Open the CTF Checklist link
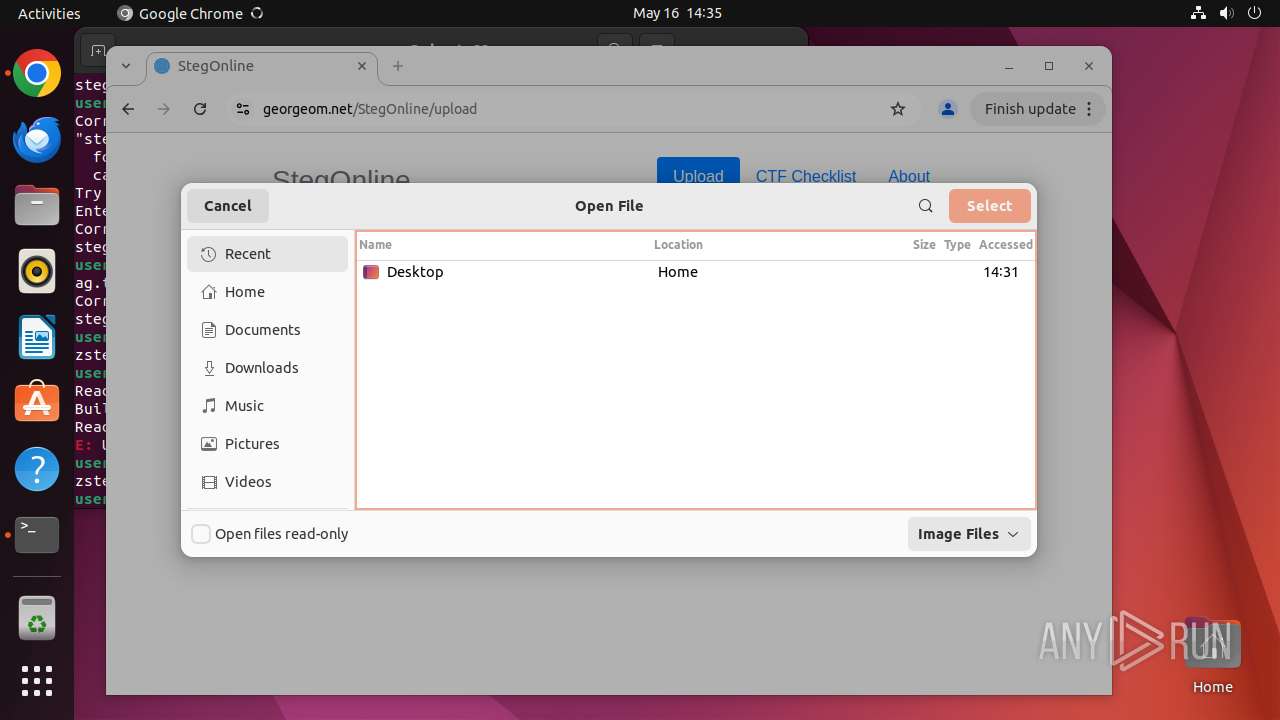The width and height of the screenshot is (1280, 720). tap(806, 176)
